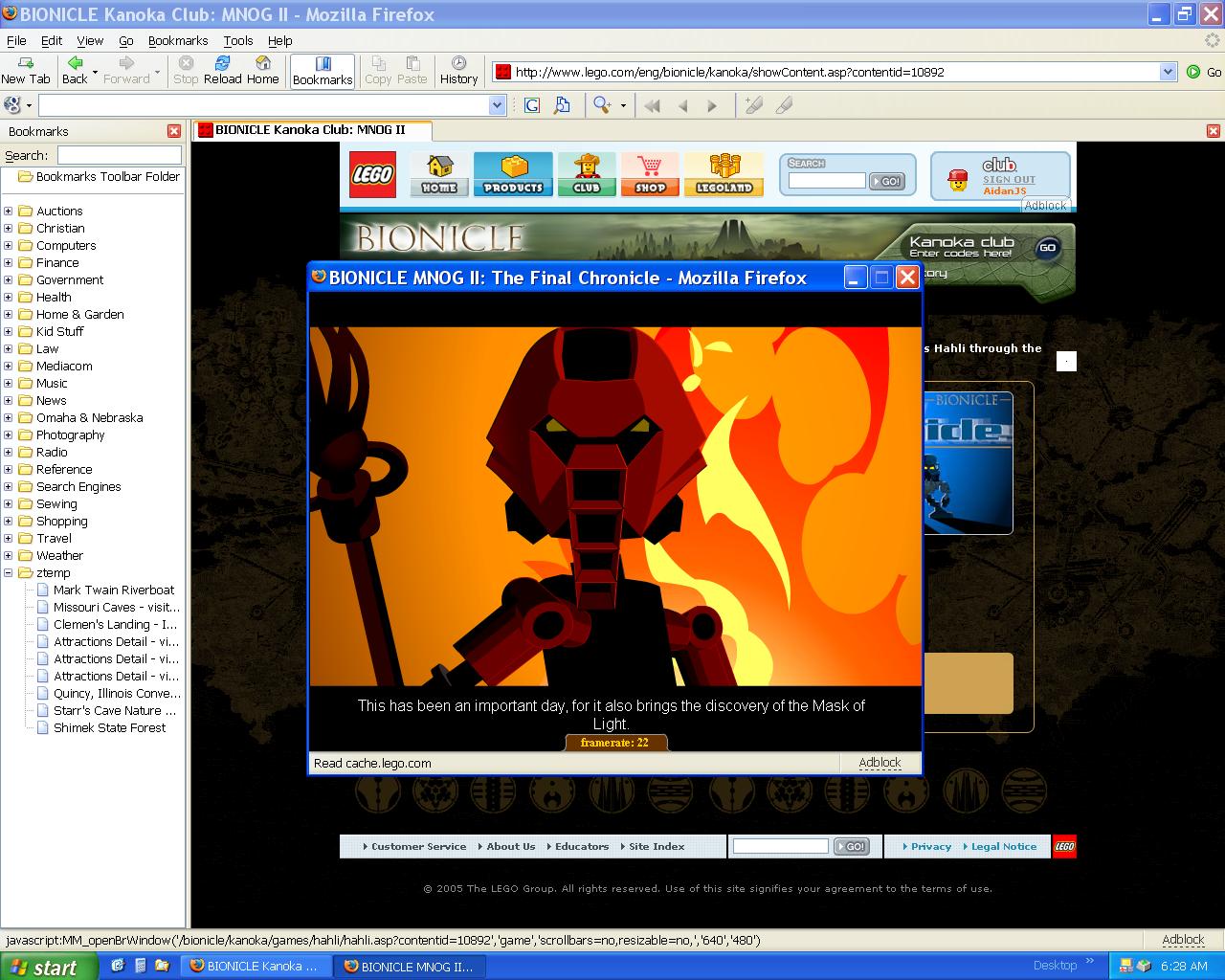This screenshot has width=1225, height=980.
Task: Click the Home toolbar button
Action: pos(262,71)
